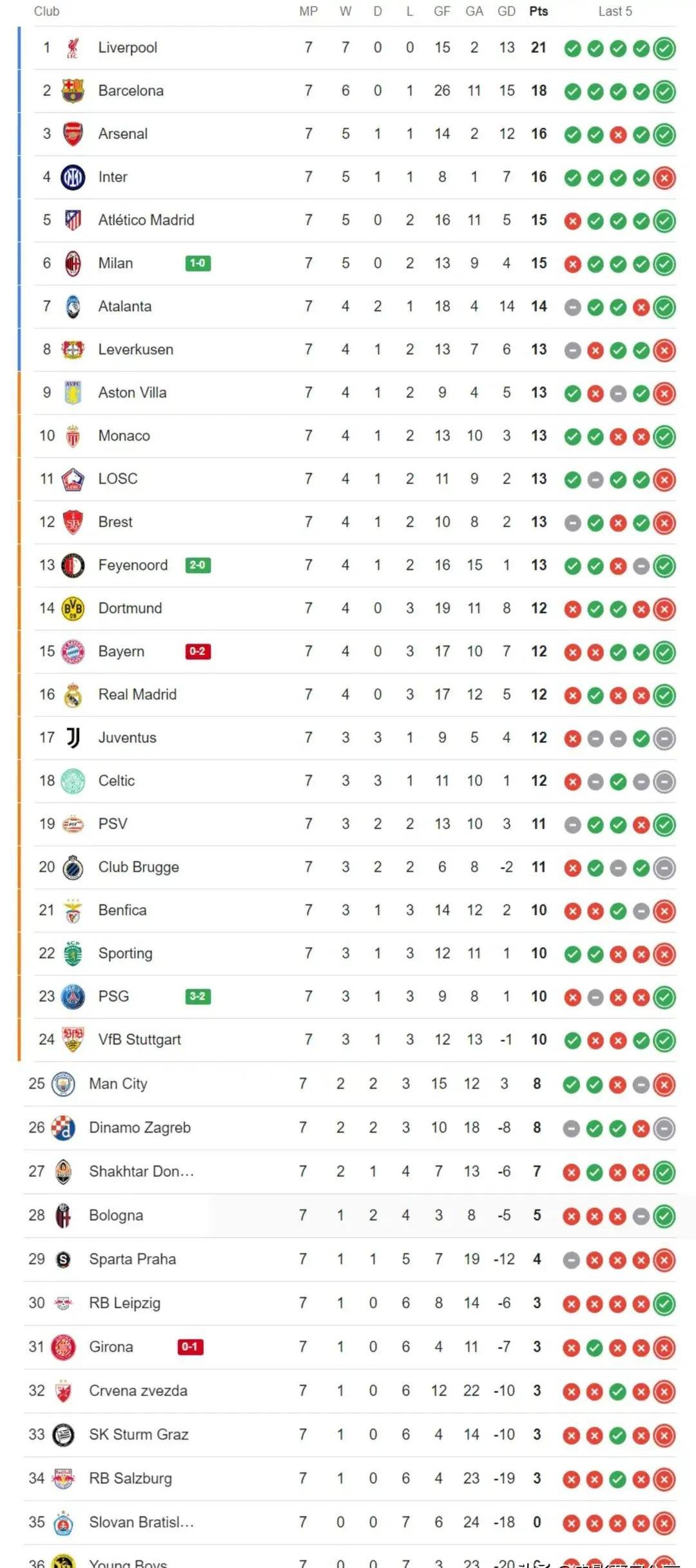This screenshot has width=696, height=1568.
Task: Click the GD column header
Action: [507, 12]
